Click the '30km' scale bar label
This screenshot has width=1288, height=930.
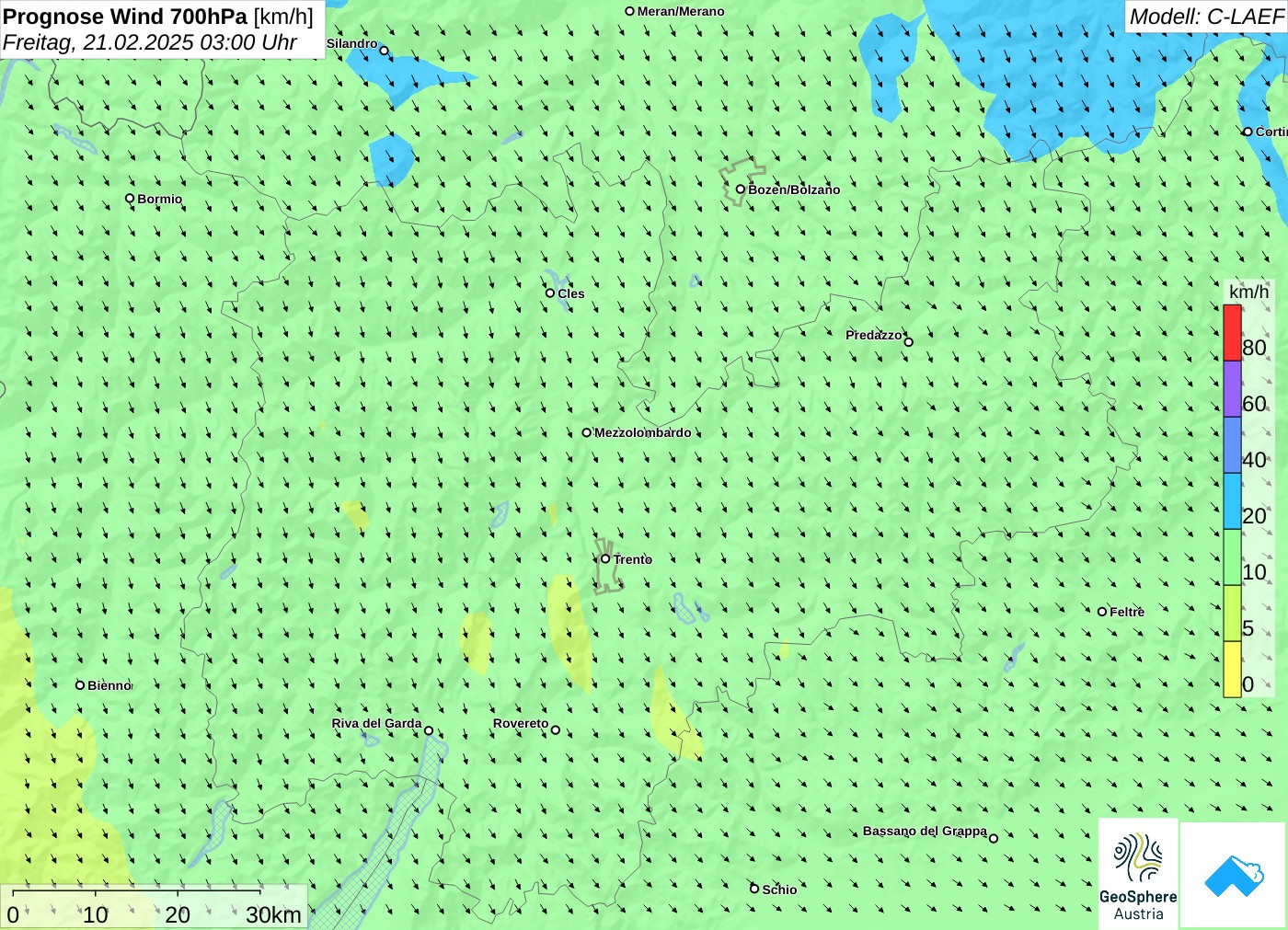[x=274, y=915]
